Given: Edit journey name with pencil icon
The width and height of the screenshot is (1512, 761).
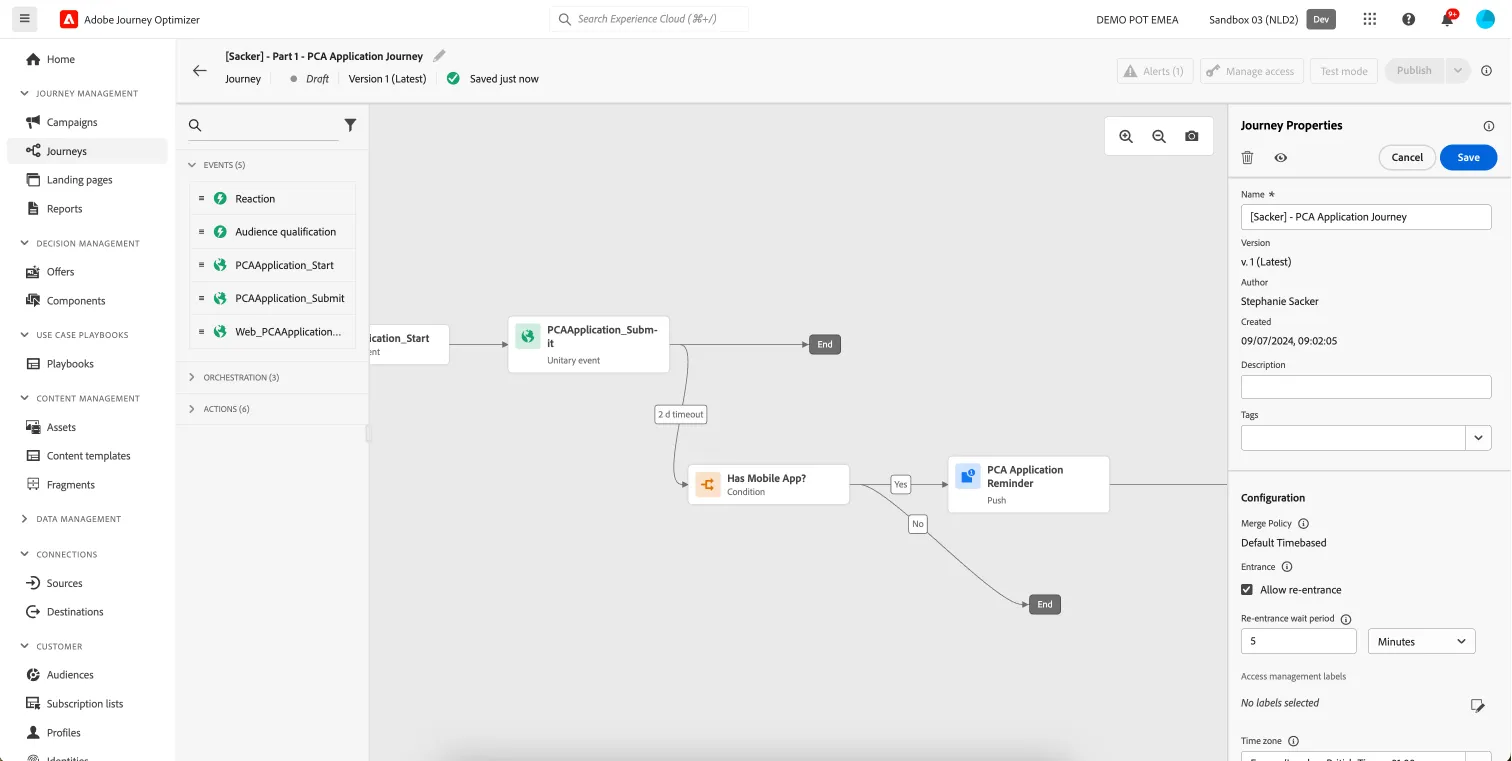Looking at the screenshot, I should coord(440,56).
